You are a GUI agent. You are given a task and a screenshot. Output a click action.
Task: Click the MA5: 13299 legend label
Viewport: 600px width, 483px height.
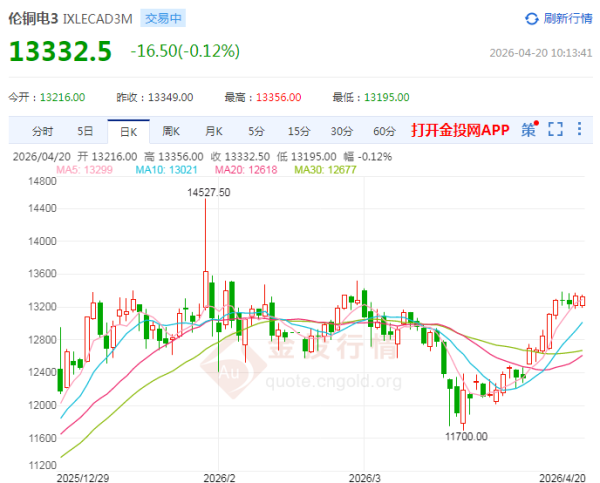coord(84,170)
